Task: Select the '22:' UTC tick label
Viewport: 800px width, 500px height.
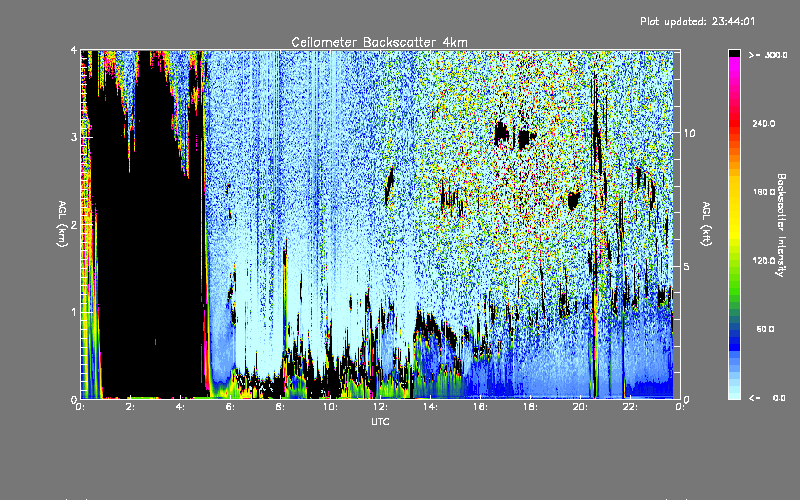Action: [x=630, y=407]
